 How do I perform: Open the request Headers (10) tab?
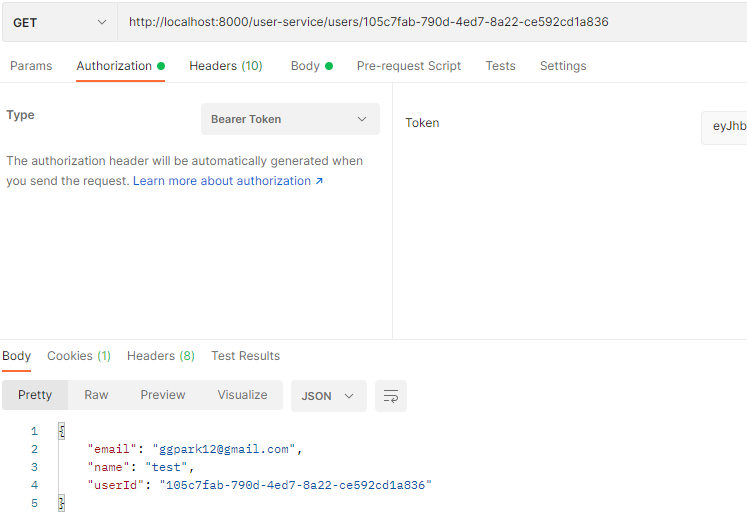point(226,66)
